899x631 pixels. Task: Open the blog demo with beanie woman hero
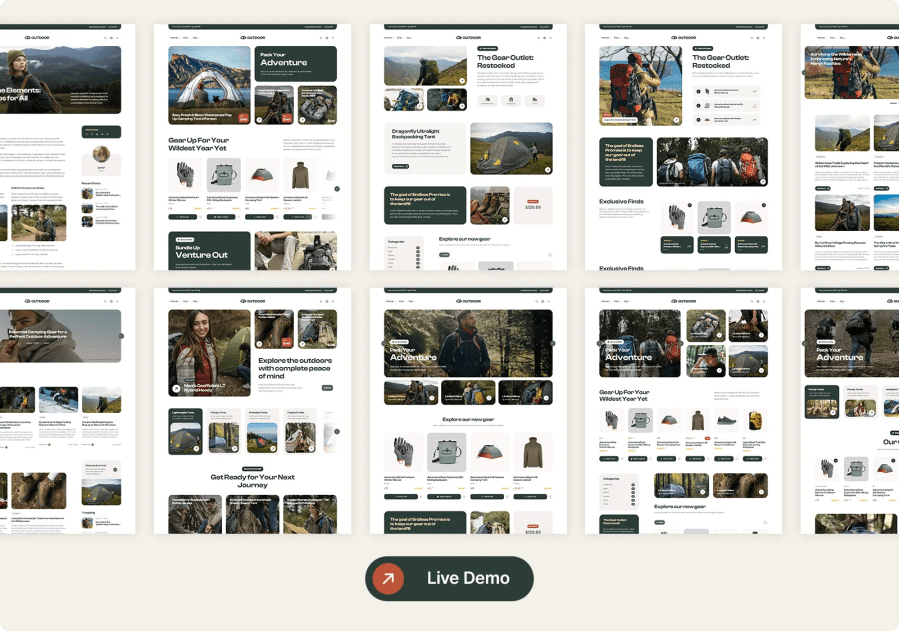(68, 147)
